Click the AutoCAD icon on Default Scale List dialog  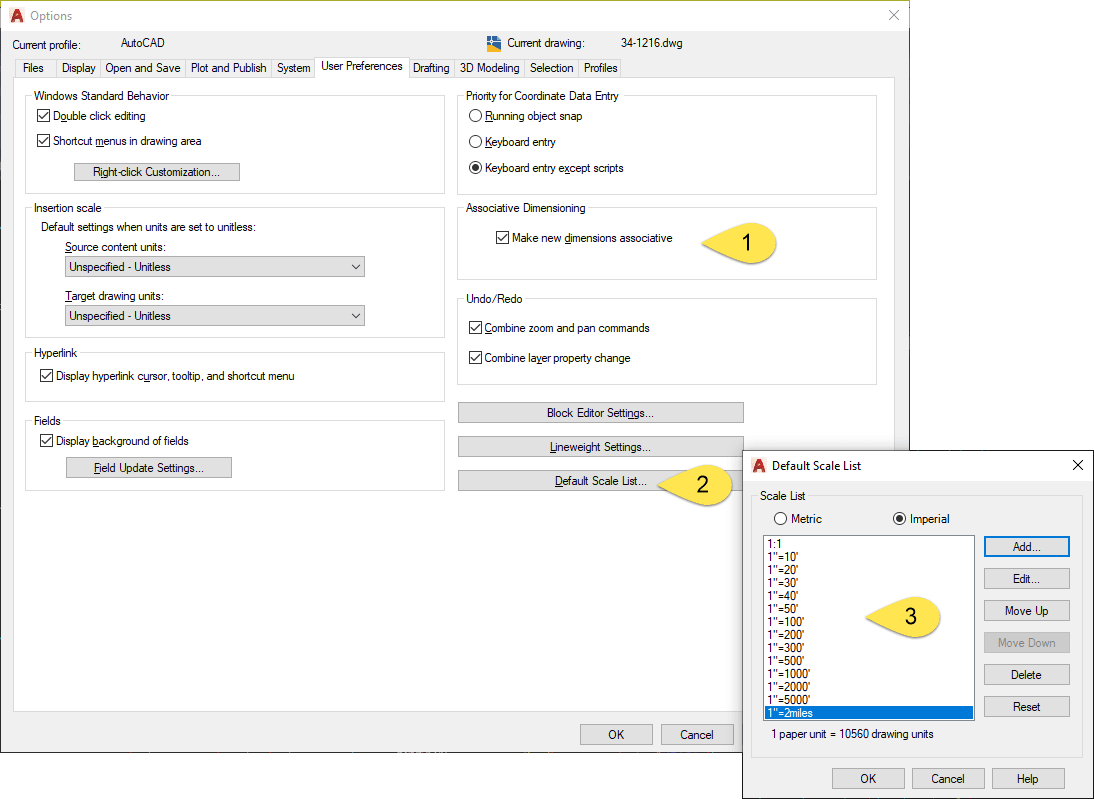tap(758, 465)
